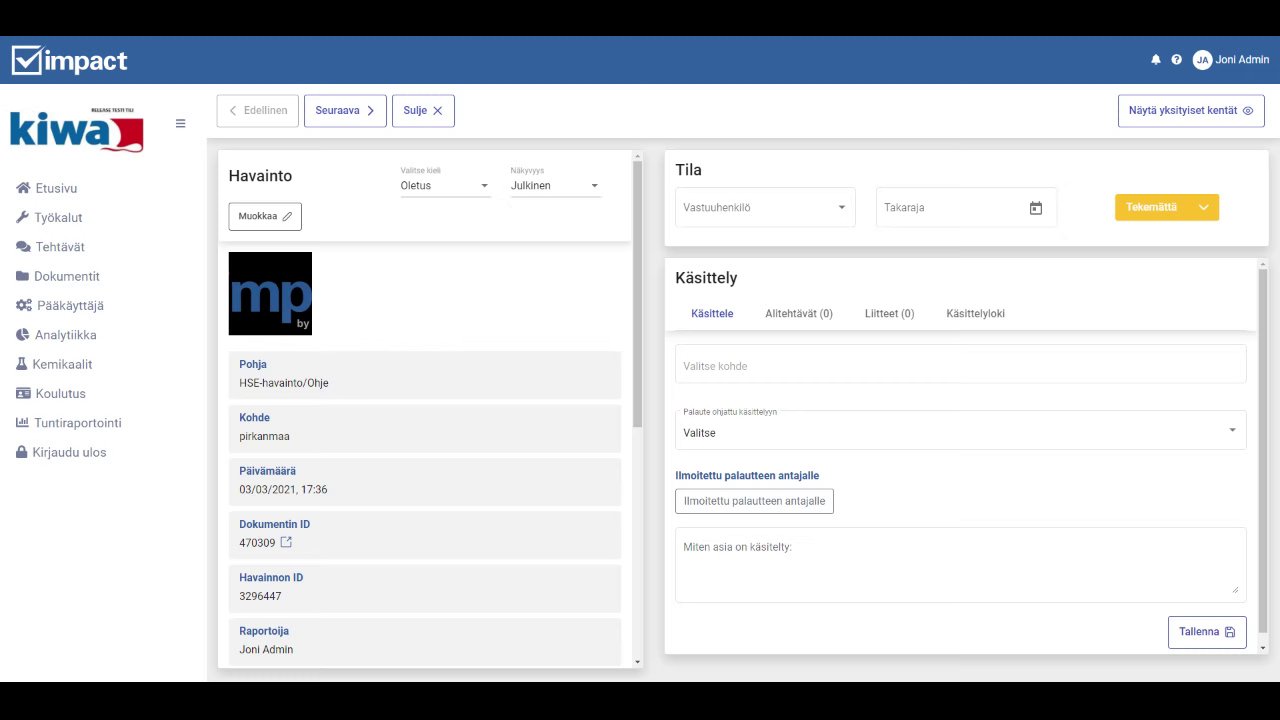Viewport: 1280px width, 720px height.
Task: Click the Havainto panel scrollbar
Action: coord(638,295)
